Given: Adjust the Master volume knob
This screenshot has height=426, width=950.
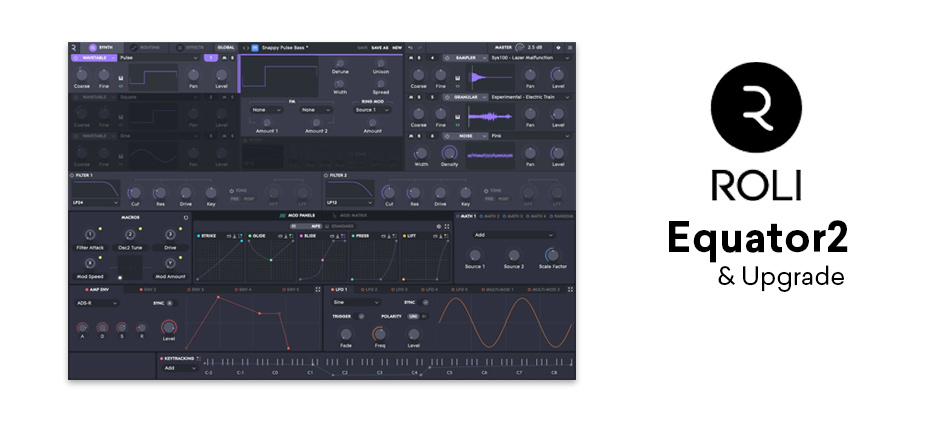Looking at the screenshot, I should (x=519, y=48).
